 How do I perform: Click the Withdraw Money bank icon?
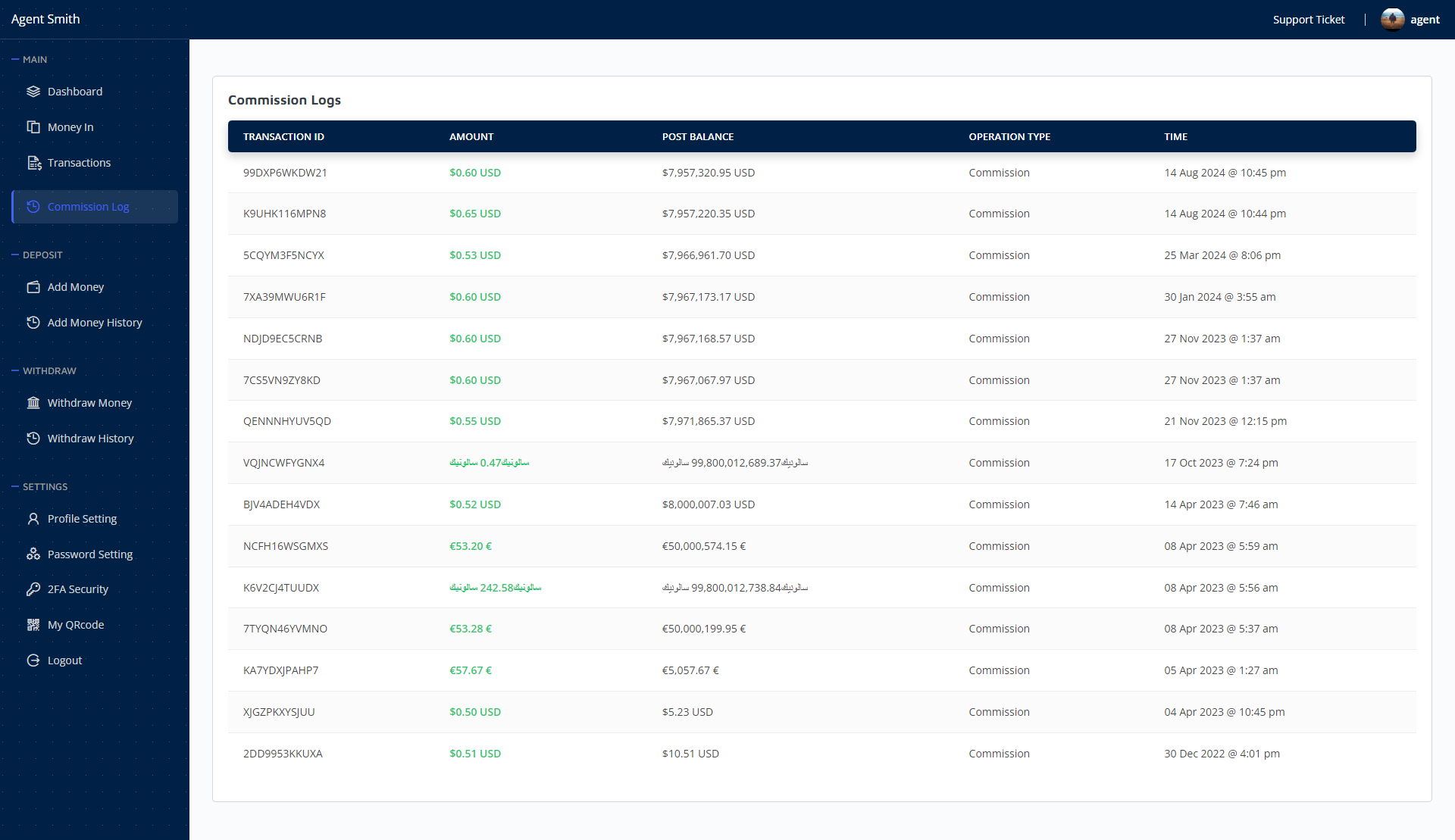tap(33, 402)
